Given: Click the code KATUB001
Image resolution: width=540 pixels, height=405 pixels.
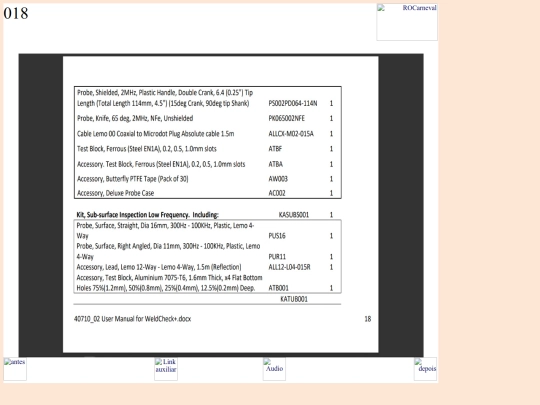Looking at the screenshot, I should (x=294, y=299).
